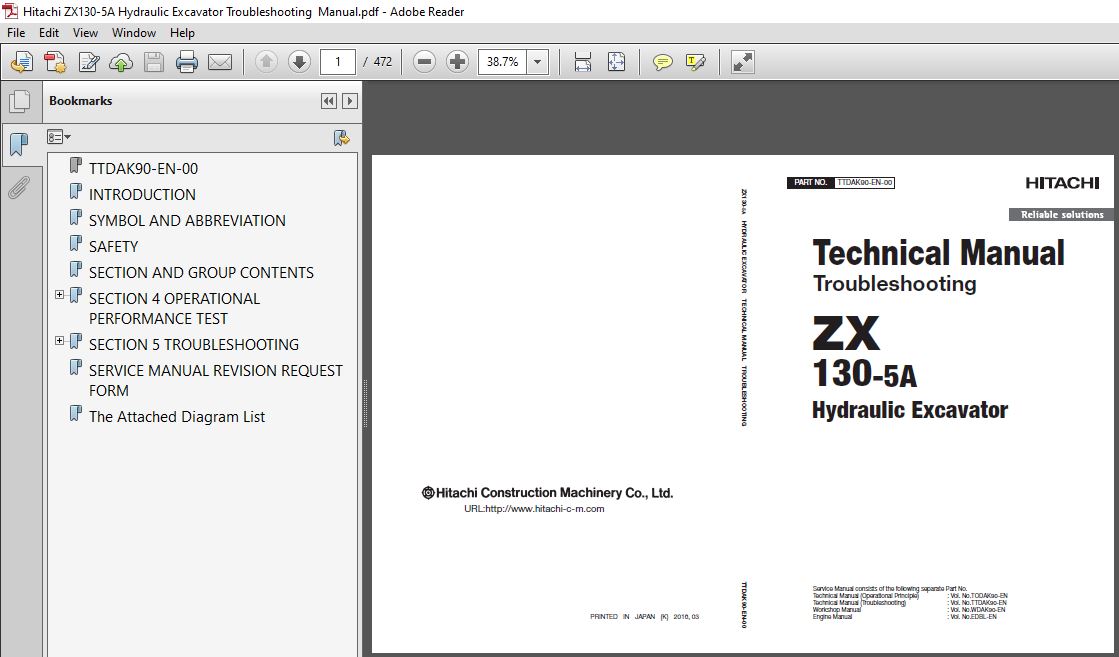Open The Attached Diagram List bookmark

tap(177, 417)
